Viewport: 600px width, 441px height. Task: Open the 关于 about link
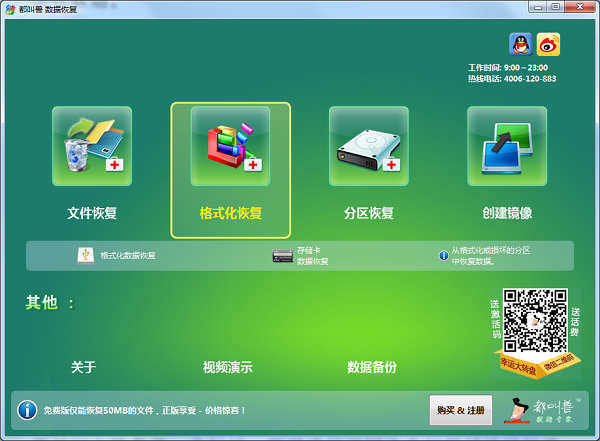(x=83, y=367)
